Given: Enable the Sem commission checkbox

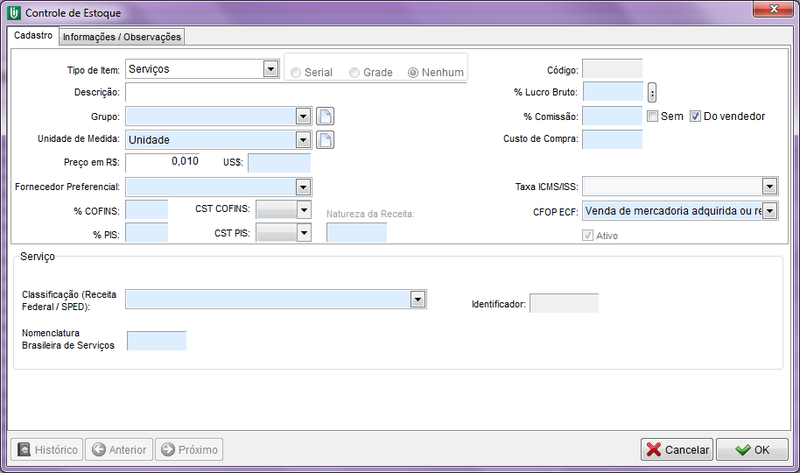Looking at the screenshot, I should click(x=652, y=116).
